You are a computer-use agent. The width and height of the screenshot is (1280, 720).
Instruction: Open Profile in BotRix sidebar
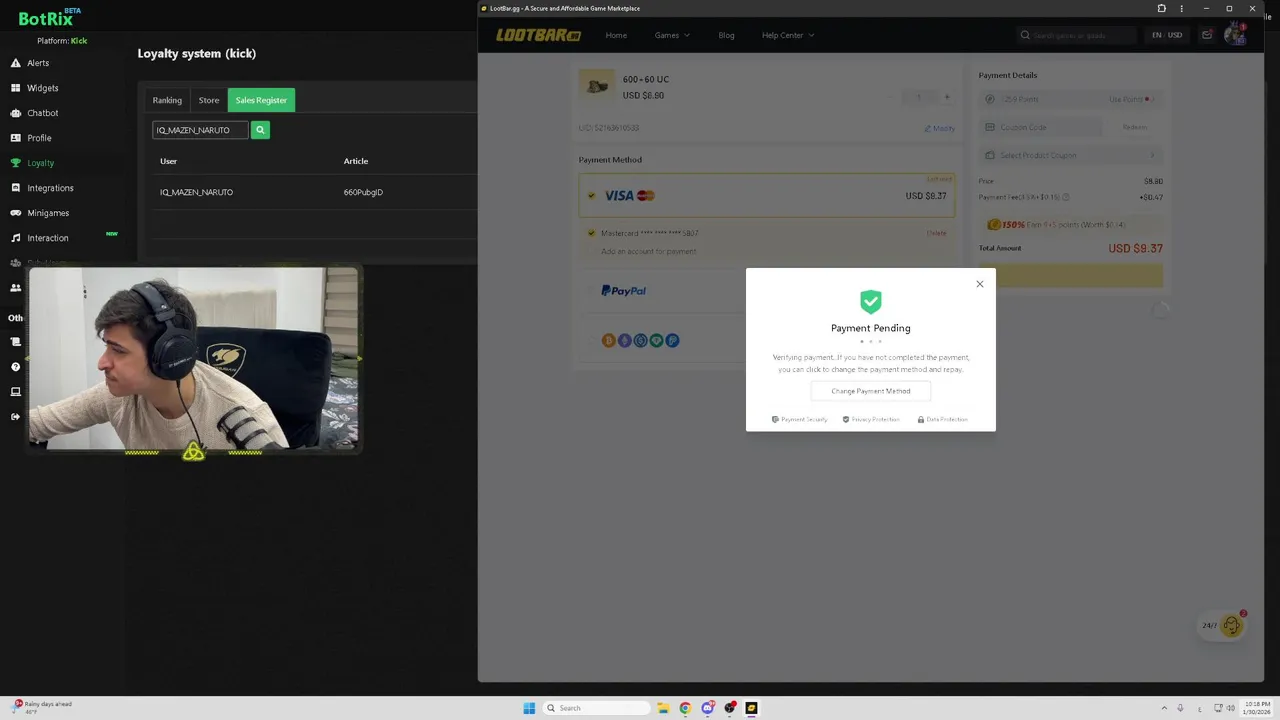click(x=31, y=138)
